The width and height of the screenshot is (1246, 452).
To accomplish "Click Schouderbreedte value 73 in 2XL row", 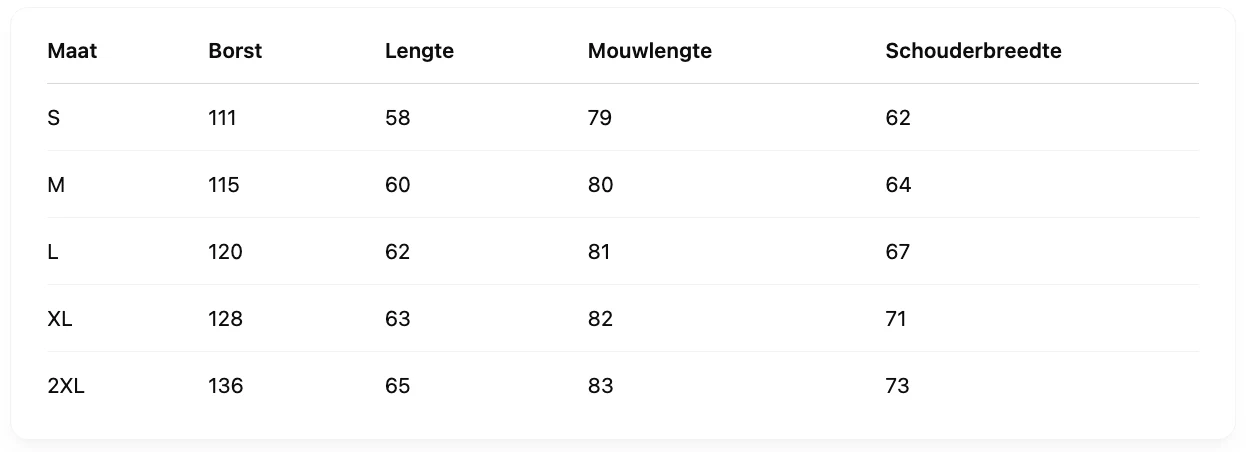I will click(897, 386).
